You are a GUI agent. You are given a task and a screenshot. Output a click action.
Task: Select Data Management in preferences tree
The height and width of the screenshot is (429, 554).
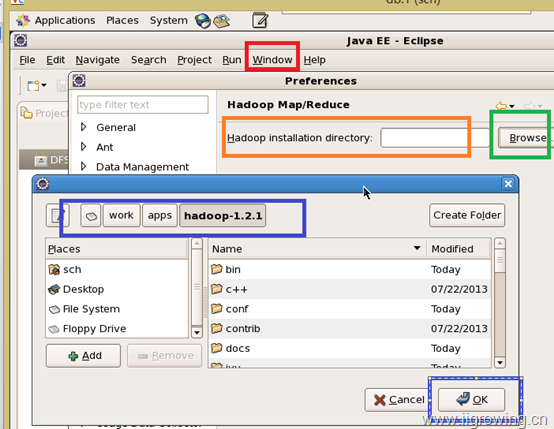click(x=142, y=167)
